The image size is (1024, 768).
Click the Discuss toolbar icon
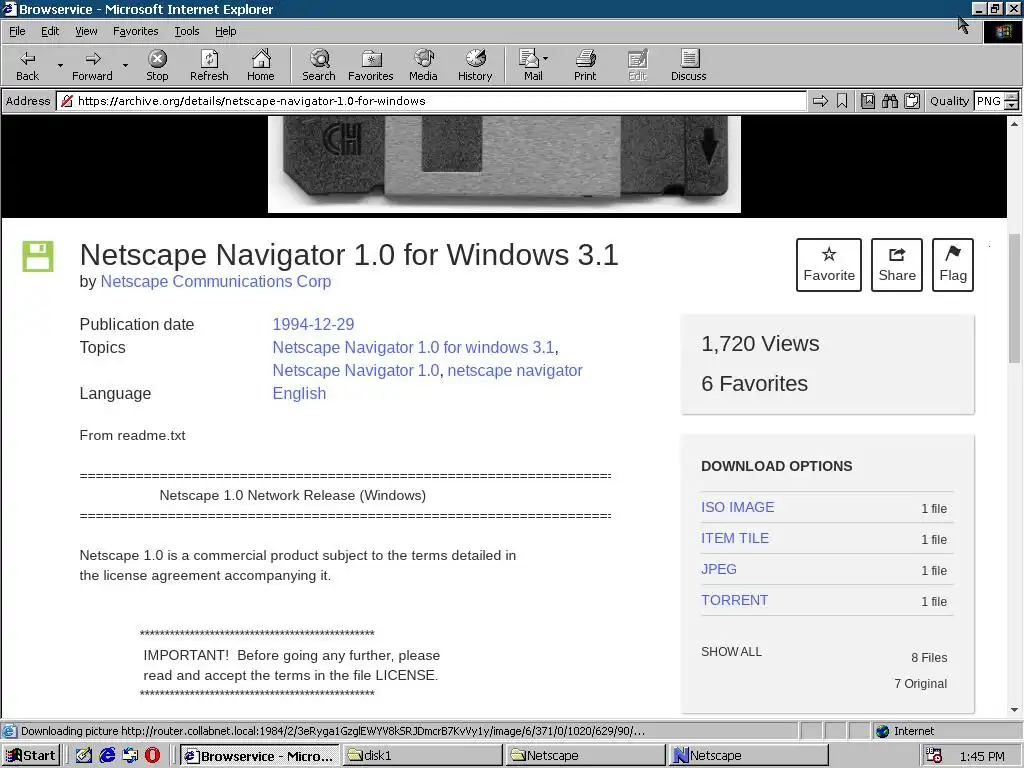(688, 65)
